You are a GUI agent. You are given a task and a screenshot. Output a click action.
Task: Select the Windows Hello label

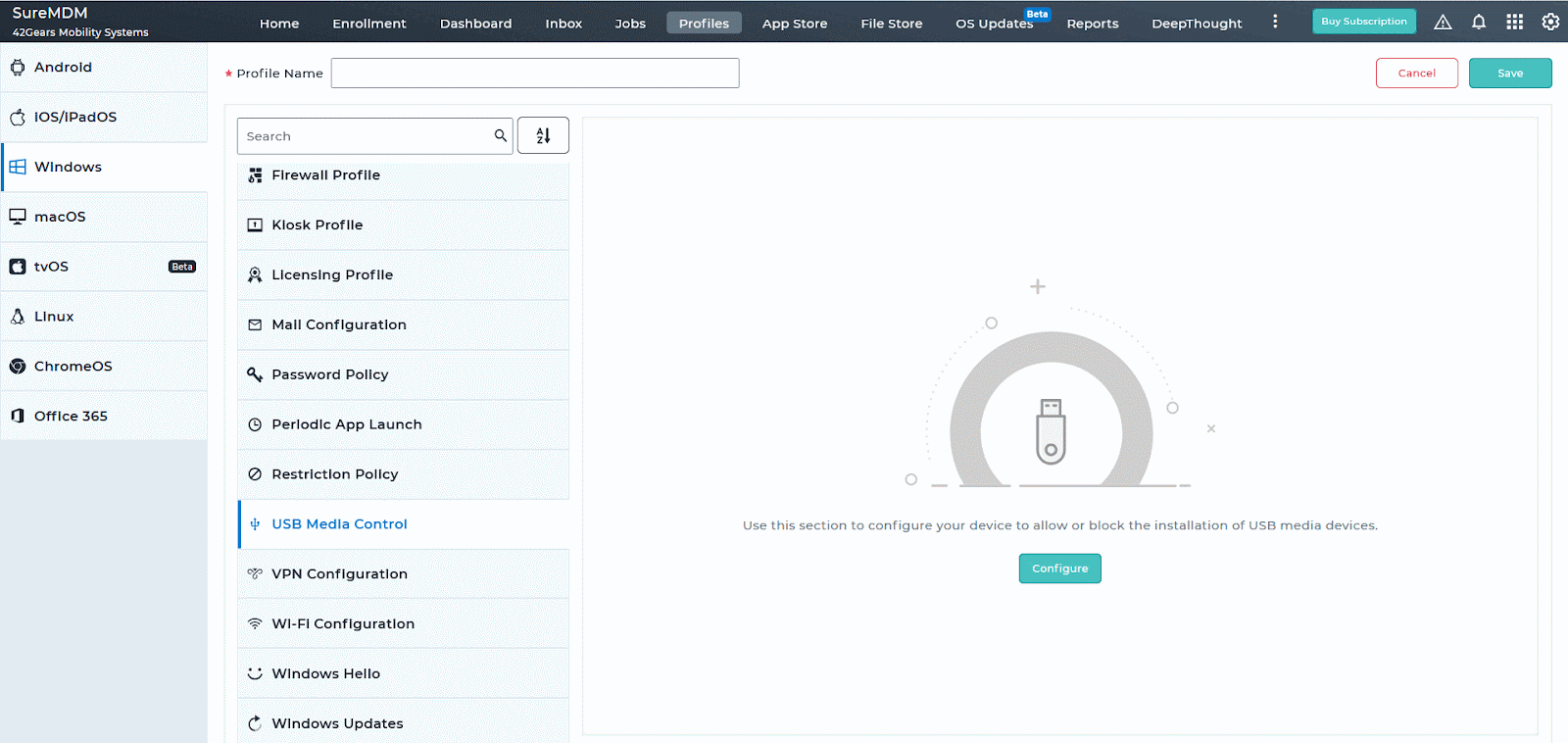pos(326,674)
